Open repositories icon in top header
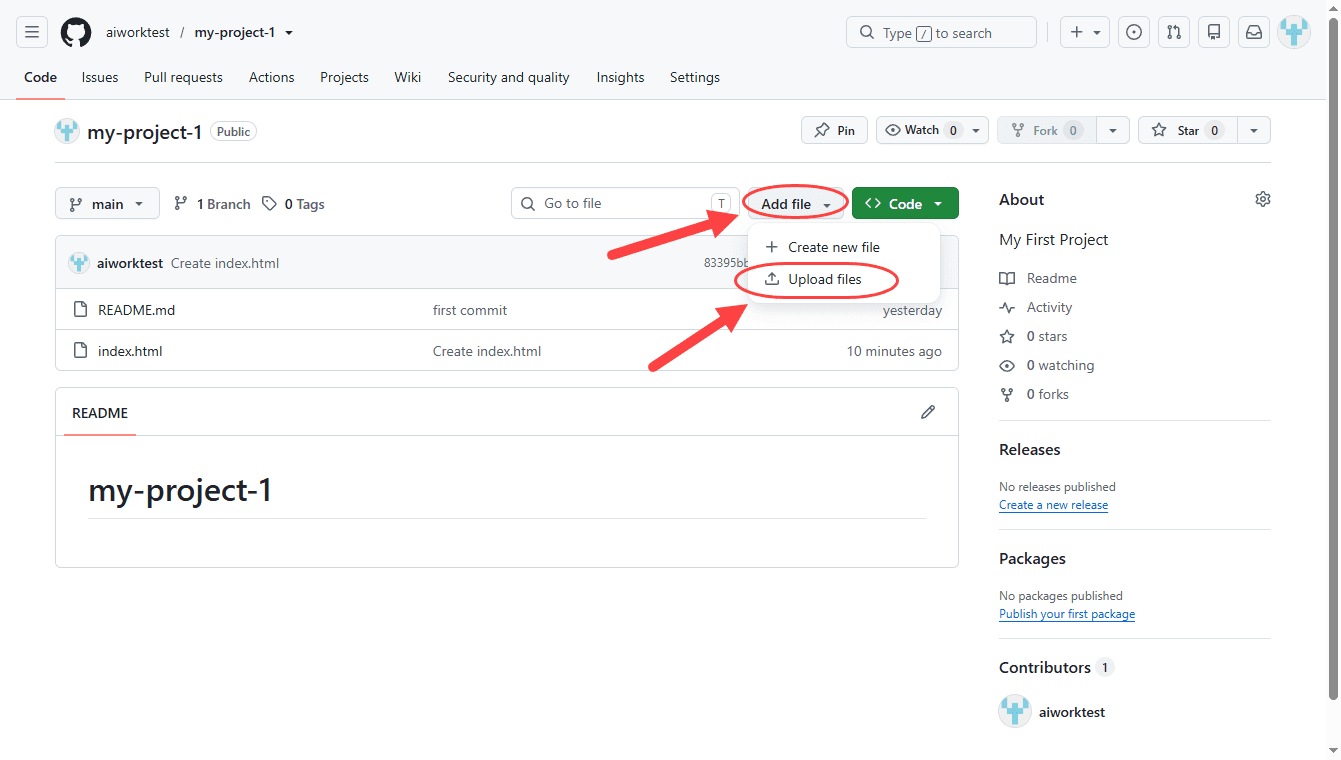This screenshot has height=760, width=1341. click(1214, 33)
